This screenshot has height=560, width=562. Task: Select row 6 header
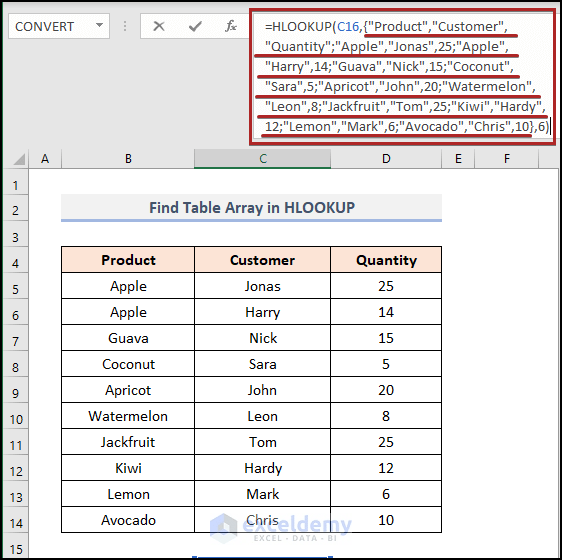pos(16,312)
